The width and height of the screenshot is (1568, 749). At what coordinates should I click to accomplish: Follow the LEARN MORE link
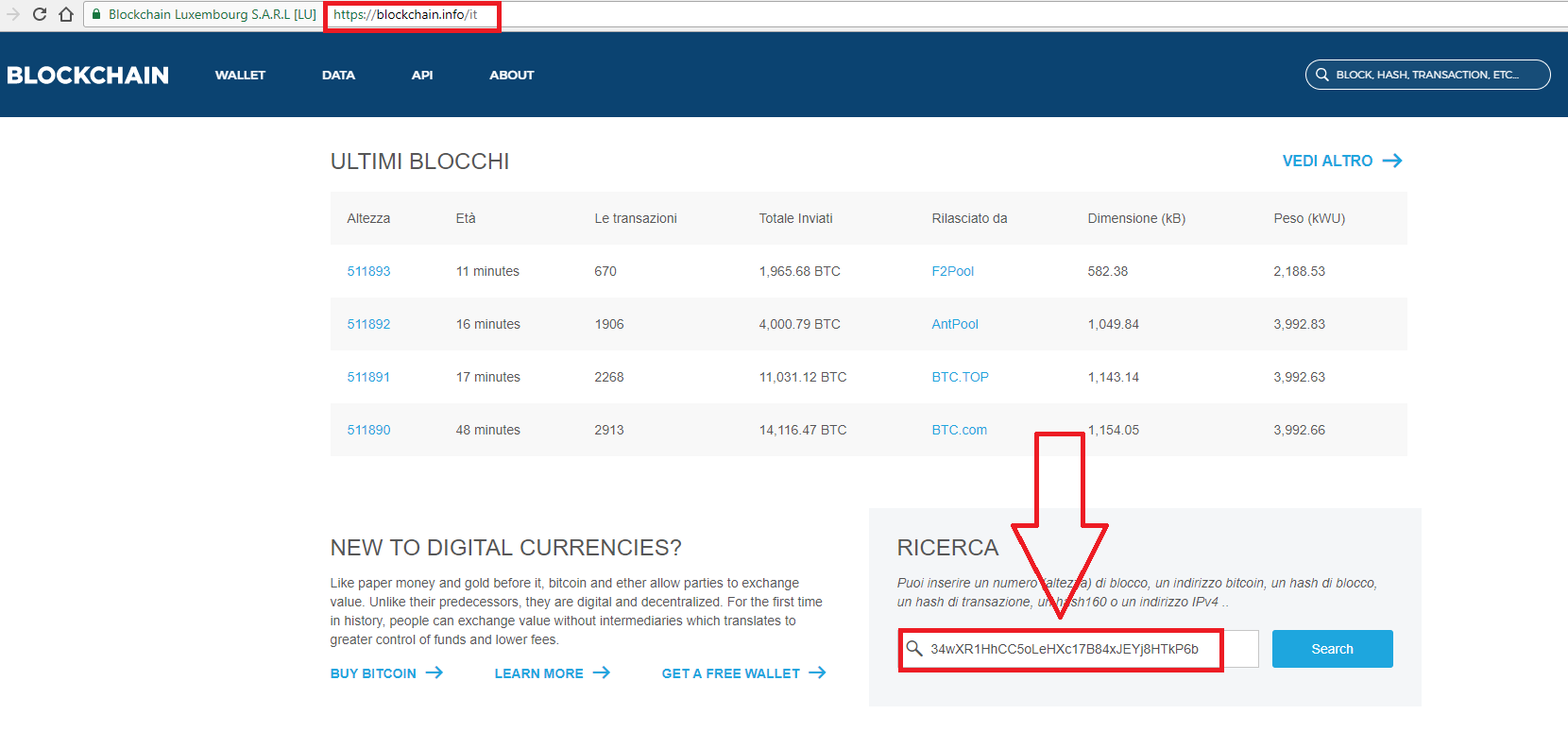(x=538, y=673)
